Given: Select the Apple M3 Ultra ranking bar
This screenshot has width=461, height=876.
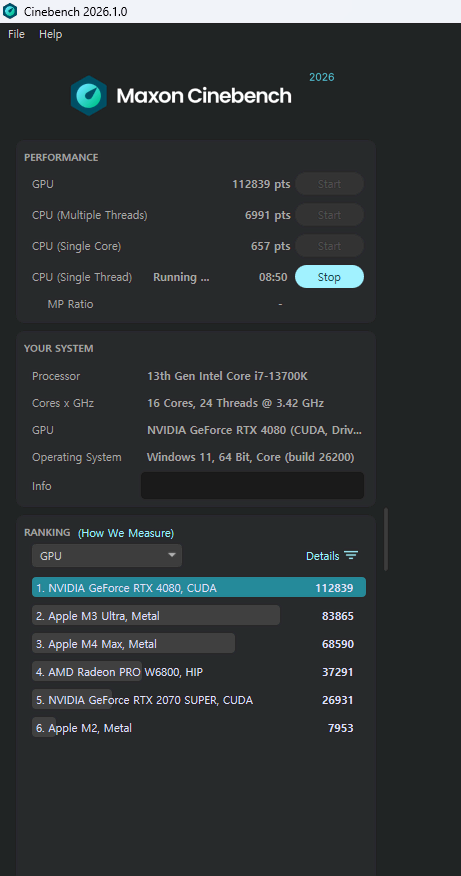Looking at the screenshot, I should coord(156,615).
